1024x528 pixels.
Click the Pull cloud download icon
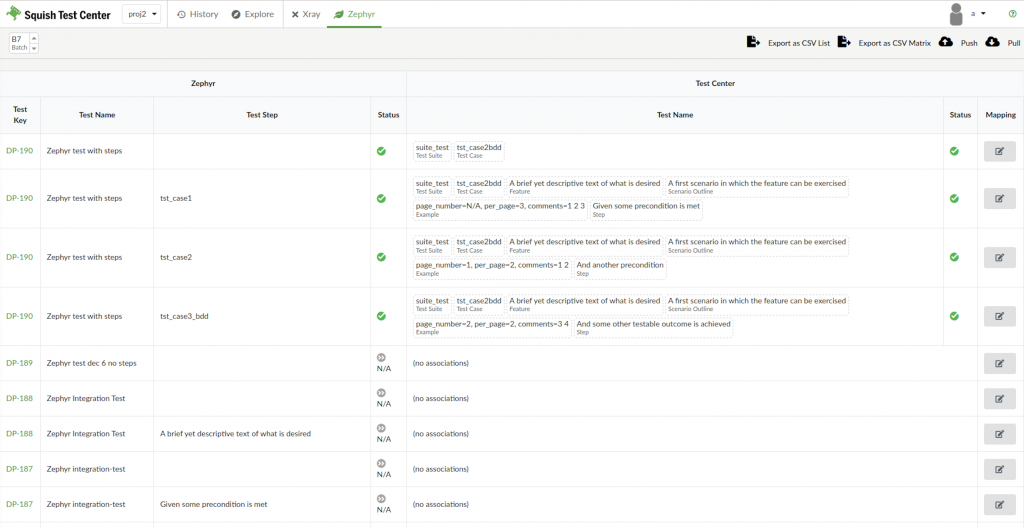[x=992, y=42]
